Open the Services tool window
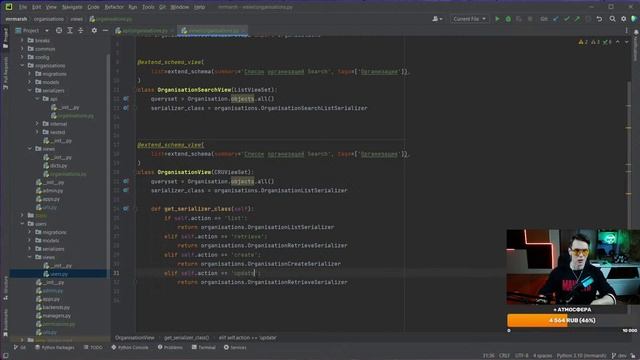 pyautogui.click(x=235, y=347)
